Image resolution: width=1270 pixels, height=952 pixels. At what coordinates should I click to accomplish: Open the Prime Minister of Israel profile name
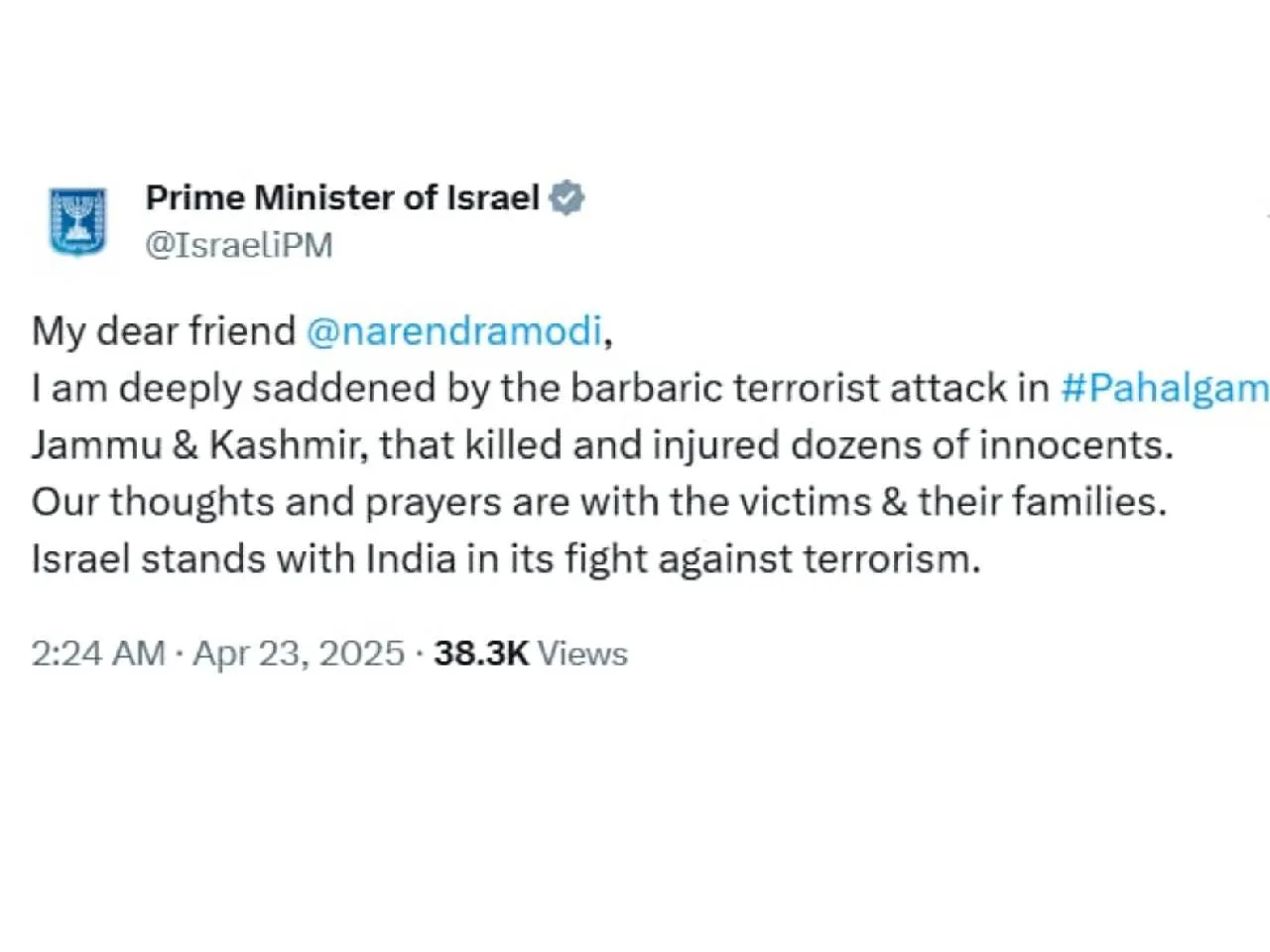[x=342, y=198]
